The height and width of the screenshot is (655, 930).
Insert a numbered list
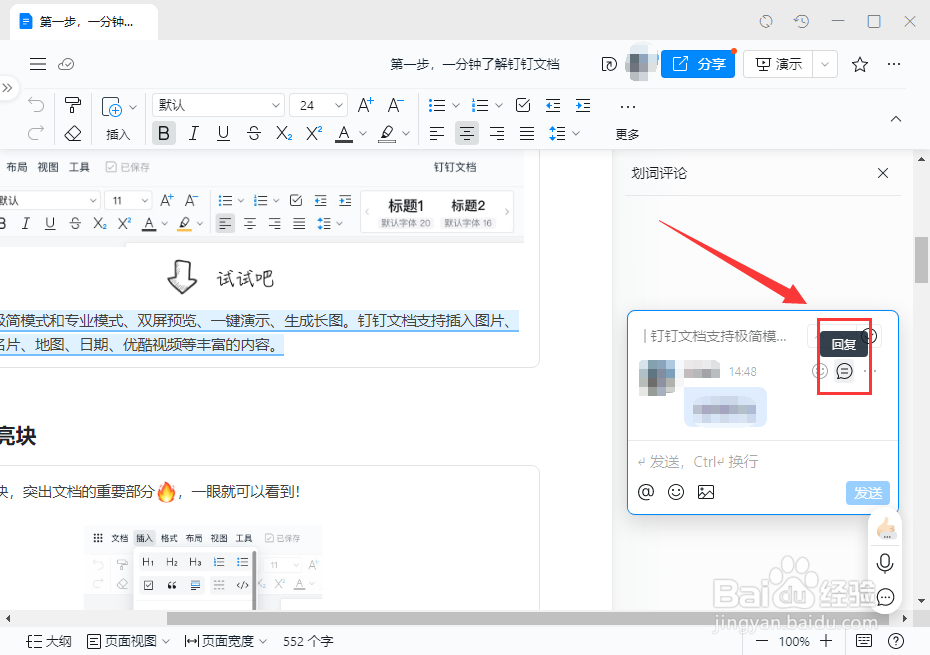(x=480, y=105)
